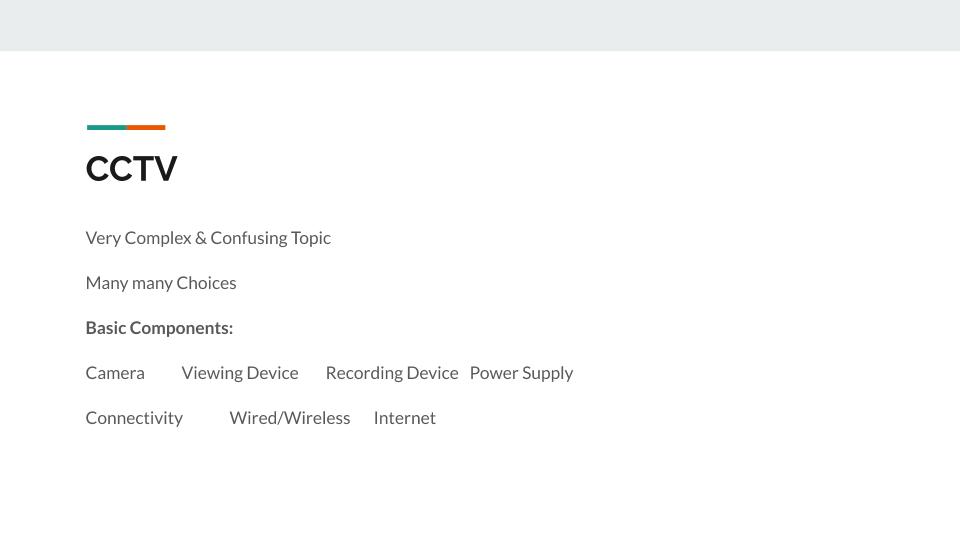
Task: Click the CCTV slide title
Action: pyautogui.click(x=131, y=169)
